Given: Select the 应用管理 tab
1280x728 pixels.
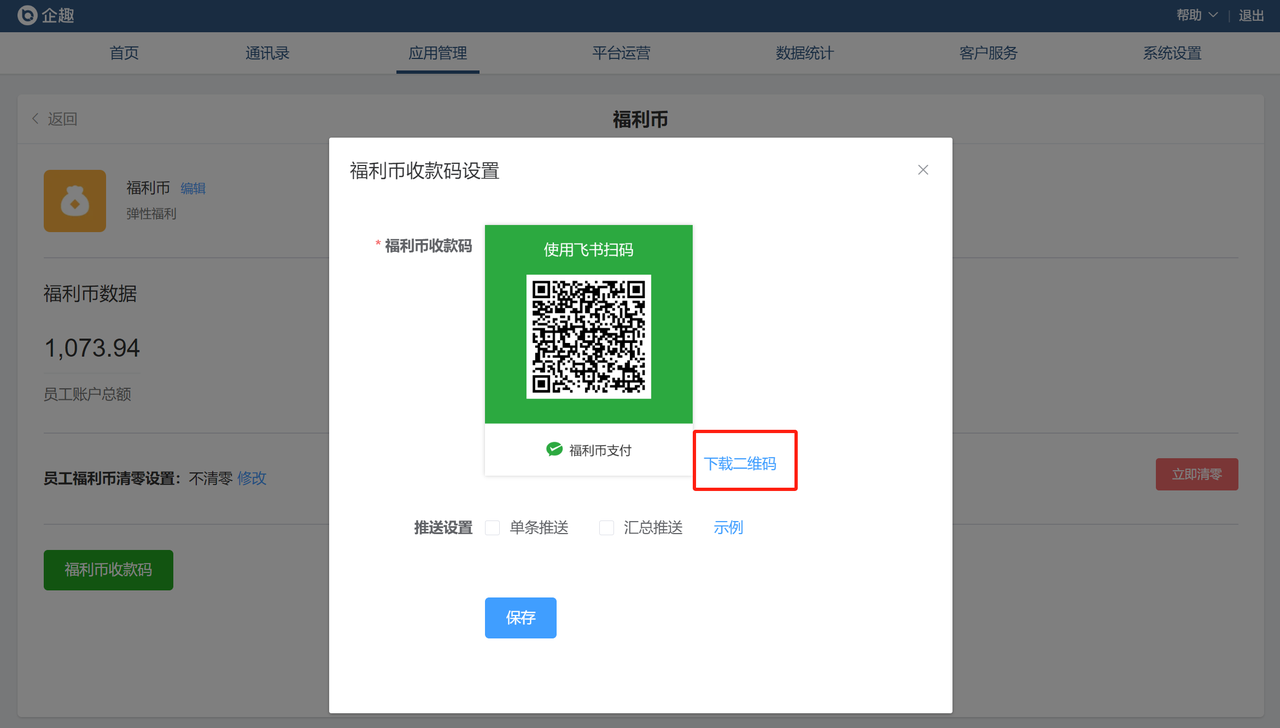Looking at the screenshot, I should click(438, 53).
